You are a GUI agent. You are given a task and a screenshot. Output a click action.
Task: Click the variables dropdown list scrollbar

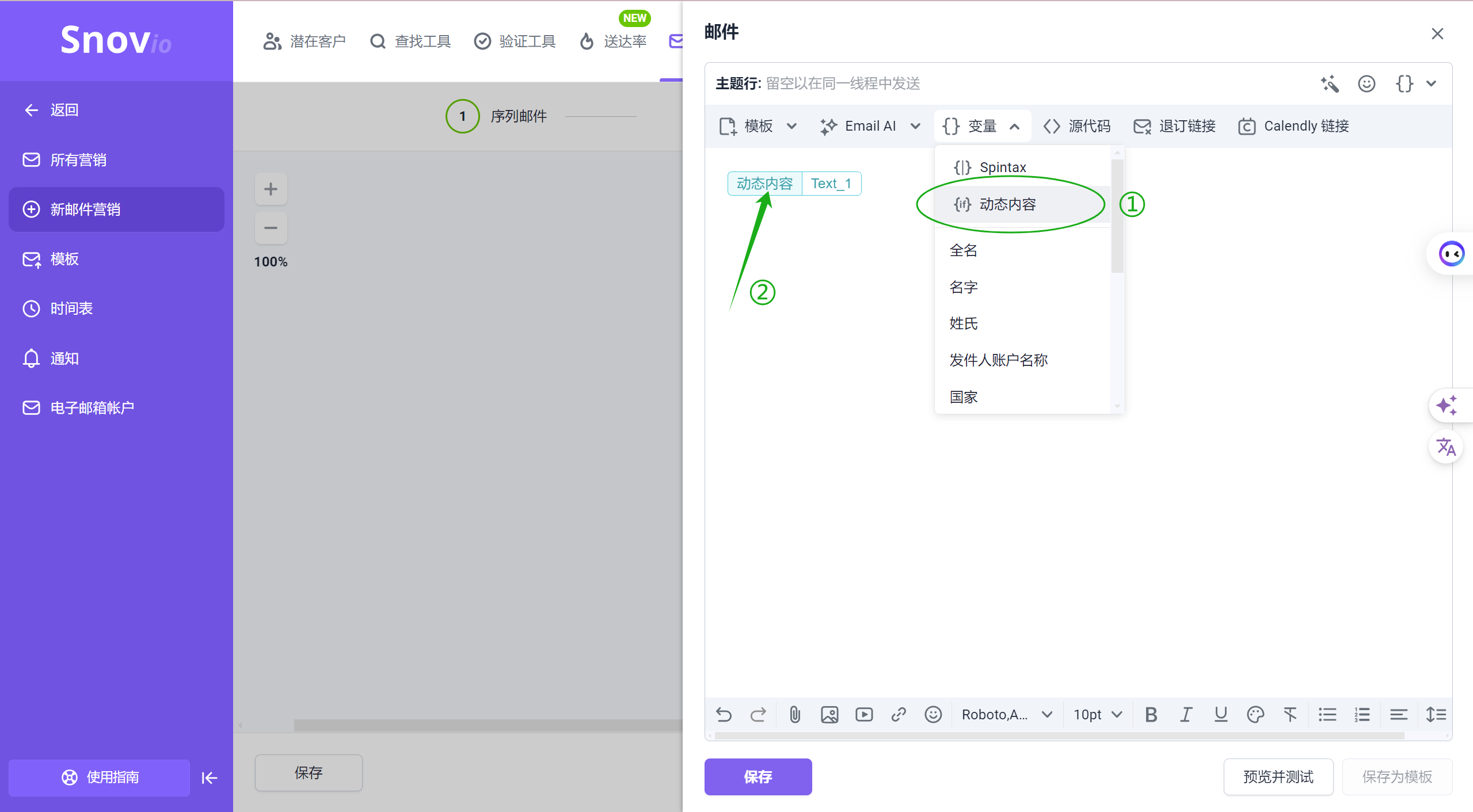pyautogui.click(x=1117, y=215)
